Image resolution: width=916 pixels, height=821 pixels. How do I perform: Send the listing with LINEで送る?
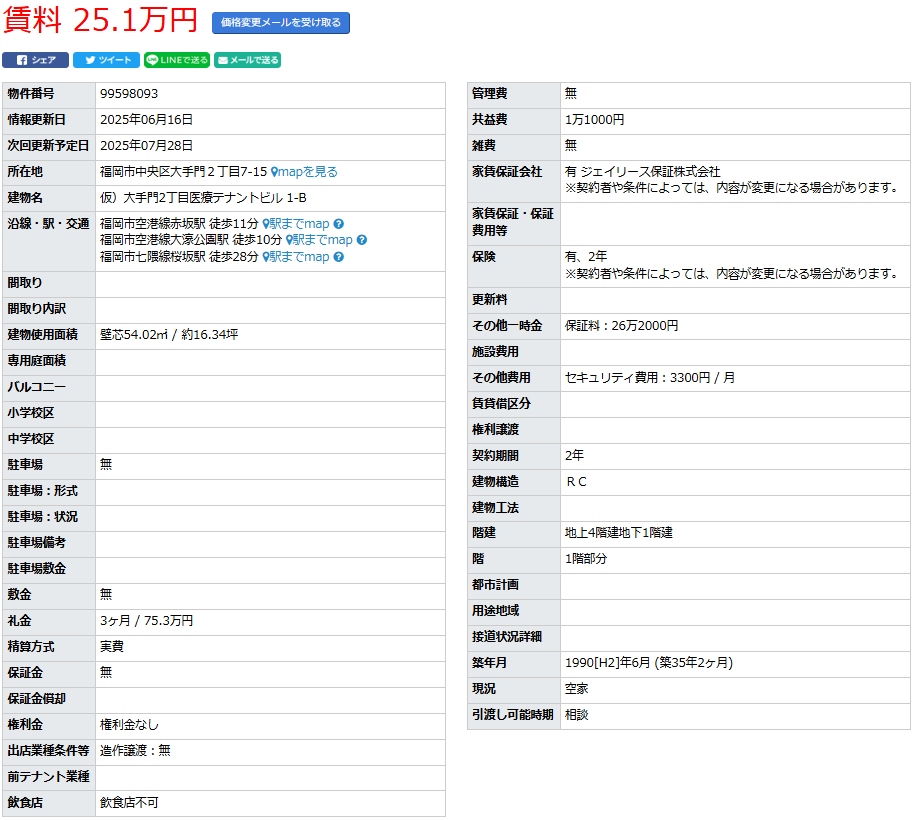(x=177, y=60)
